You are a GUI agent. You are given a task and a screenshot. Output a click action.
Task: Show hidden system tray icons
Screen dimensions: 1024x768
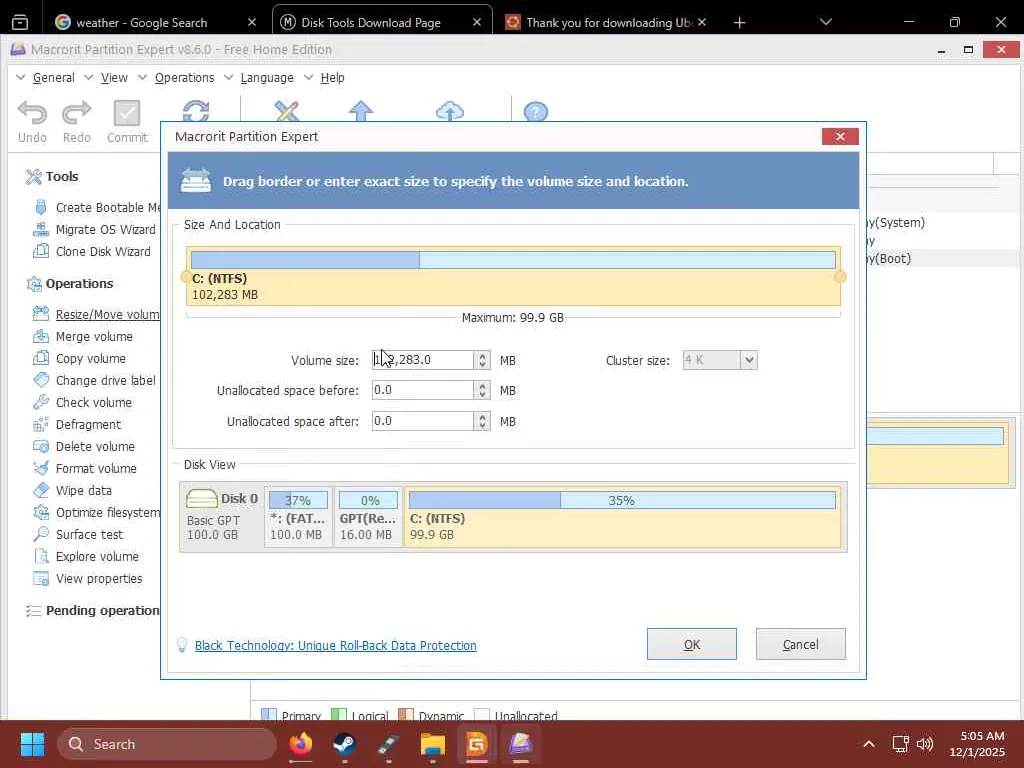[x=869, y=744]
